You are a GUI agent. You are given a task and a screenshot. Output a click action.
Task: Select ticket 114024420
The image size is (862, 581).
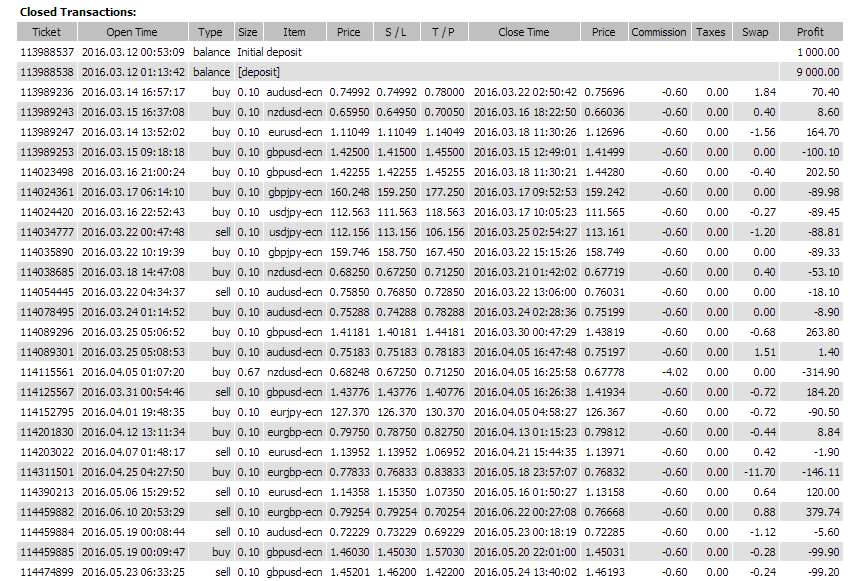pyautogui.click(x=47, y=212)
